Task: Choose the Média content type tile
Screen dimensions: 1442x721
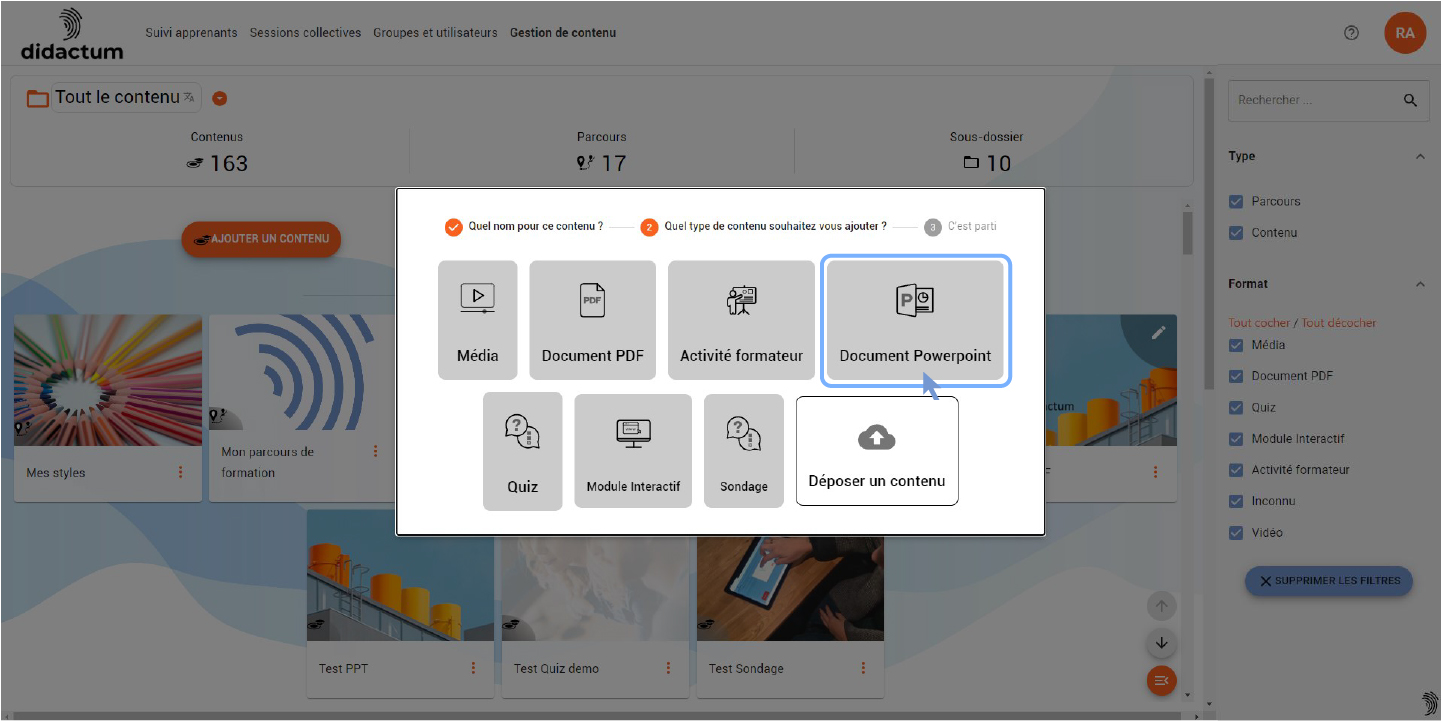Action: [478, 320]
